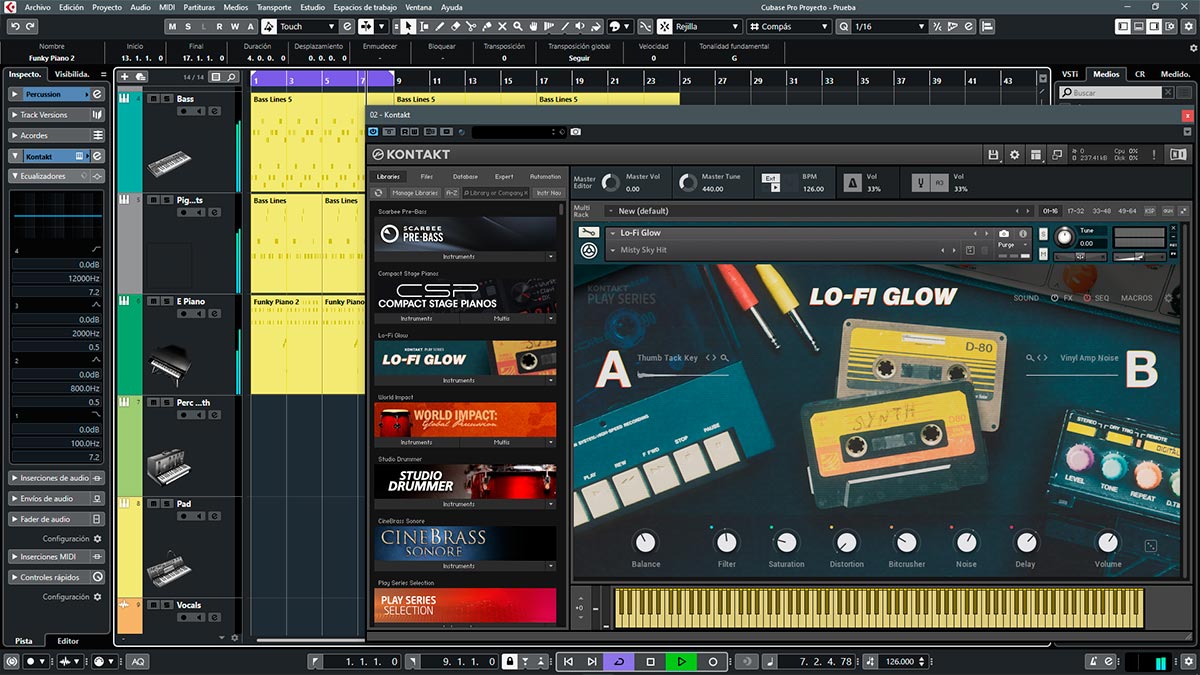
Task: Click the Kontakt plugin window camera icon
Action: 576,131
